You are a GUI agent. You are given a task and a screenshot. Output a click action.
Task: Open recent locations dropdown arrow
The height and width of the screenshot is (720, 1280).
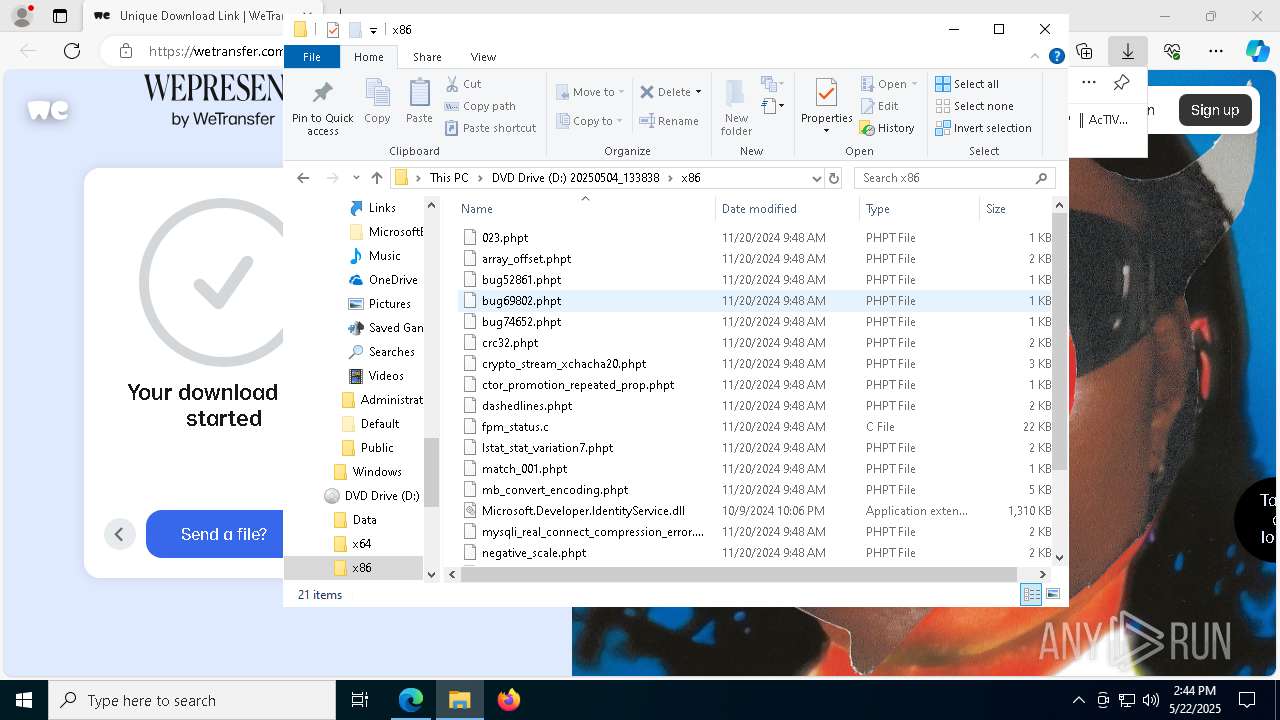[x=356, y=178]
